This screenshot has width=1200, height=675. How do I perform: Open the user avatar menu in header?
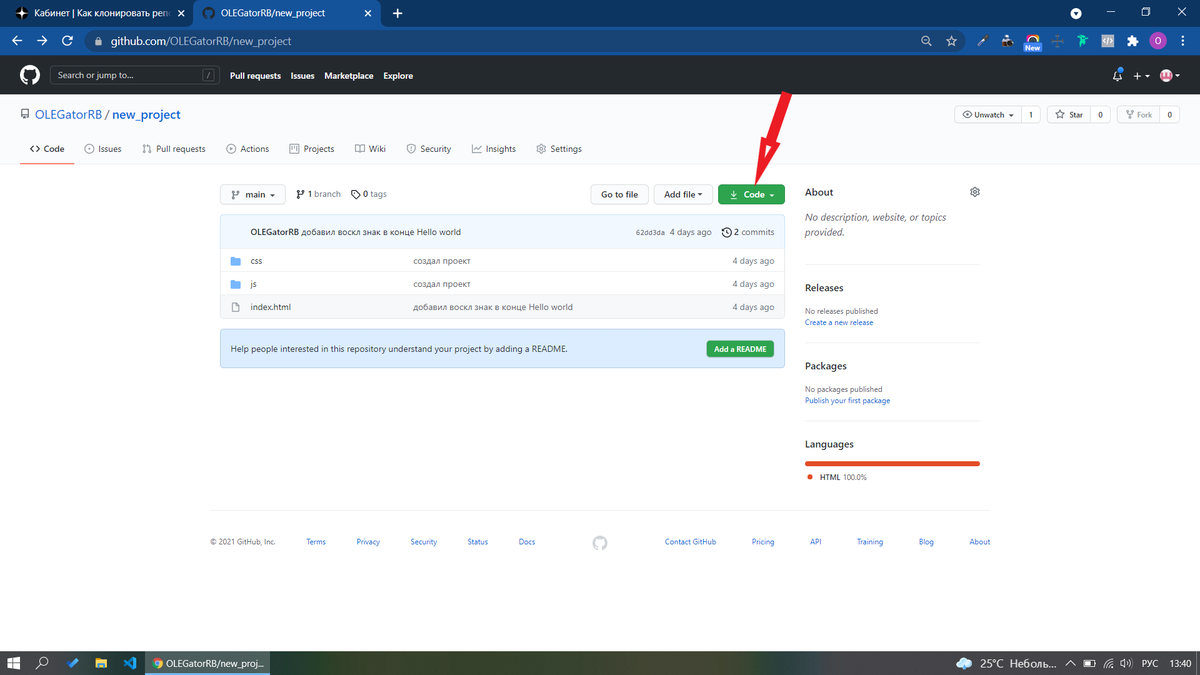point(1170,75)
